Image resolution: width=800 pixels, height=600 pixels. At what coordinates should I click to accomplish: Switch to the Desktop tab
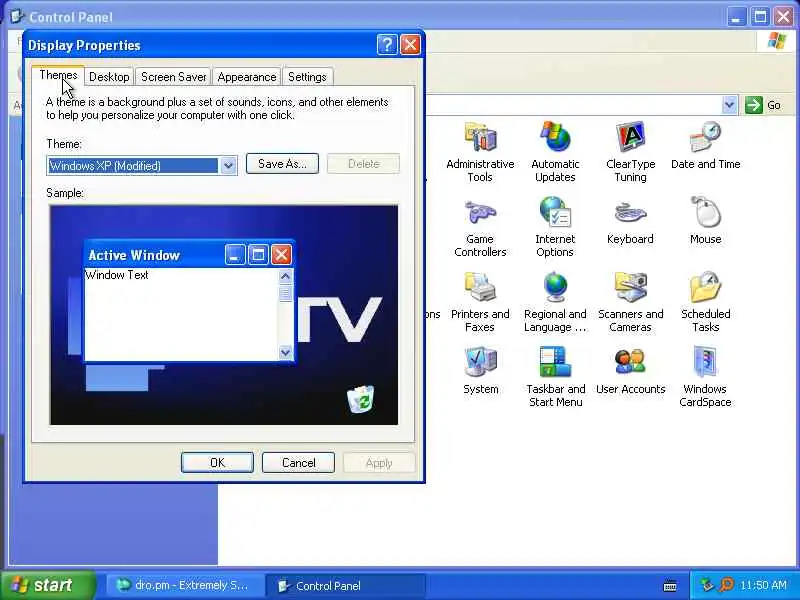[109, 77]
